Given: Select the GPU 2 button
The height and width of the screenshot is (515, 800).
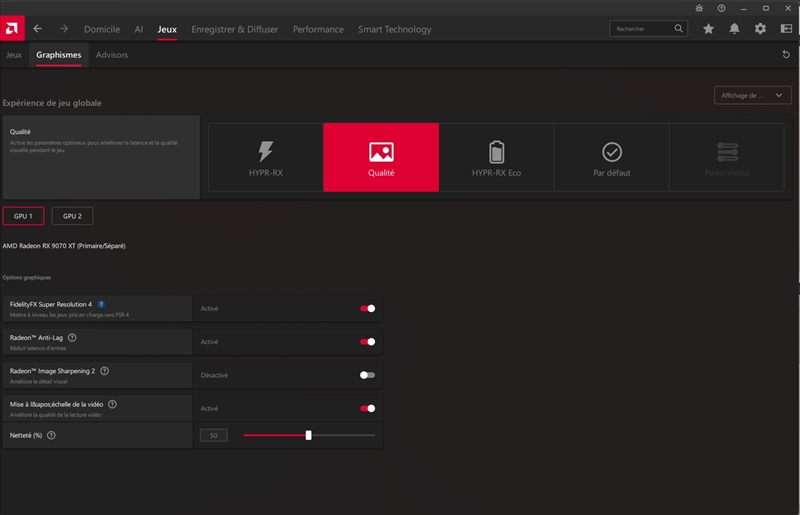Looking at the screenshot, I should (x=72, y=216).
